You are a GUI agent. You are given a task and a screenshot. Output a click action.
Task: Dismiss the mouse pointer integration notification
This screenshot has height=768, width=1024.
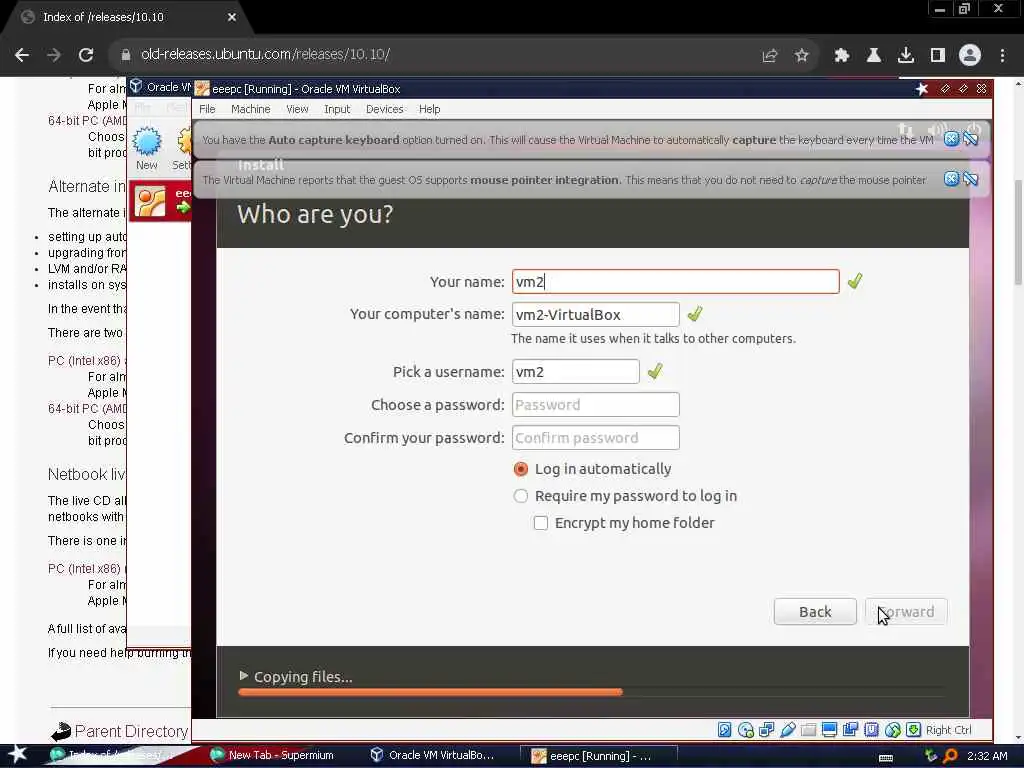952,179
